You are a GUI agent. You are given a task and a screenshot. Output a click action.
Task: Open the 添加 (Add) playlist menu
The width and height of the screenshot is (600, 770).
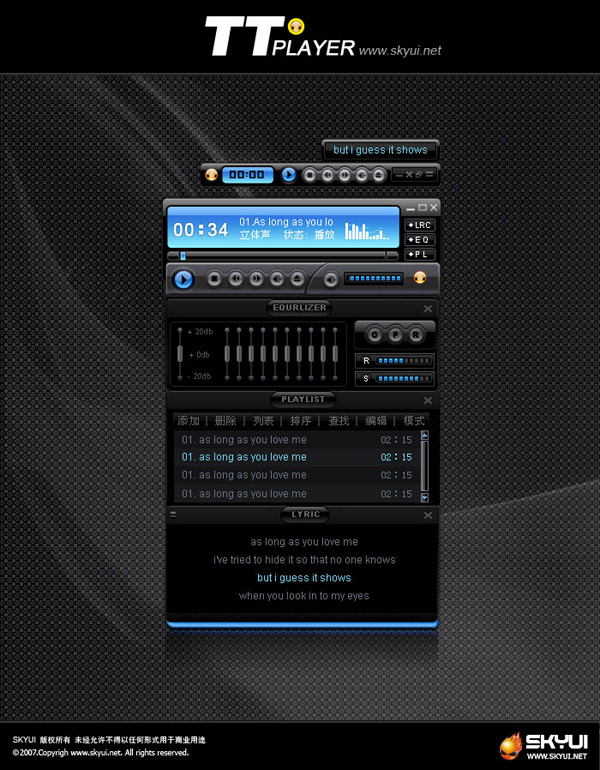point(189,421)
